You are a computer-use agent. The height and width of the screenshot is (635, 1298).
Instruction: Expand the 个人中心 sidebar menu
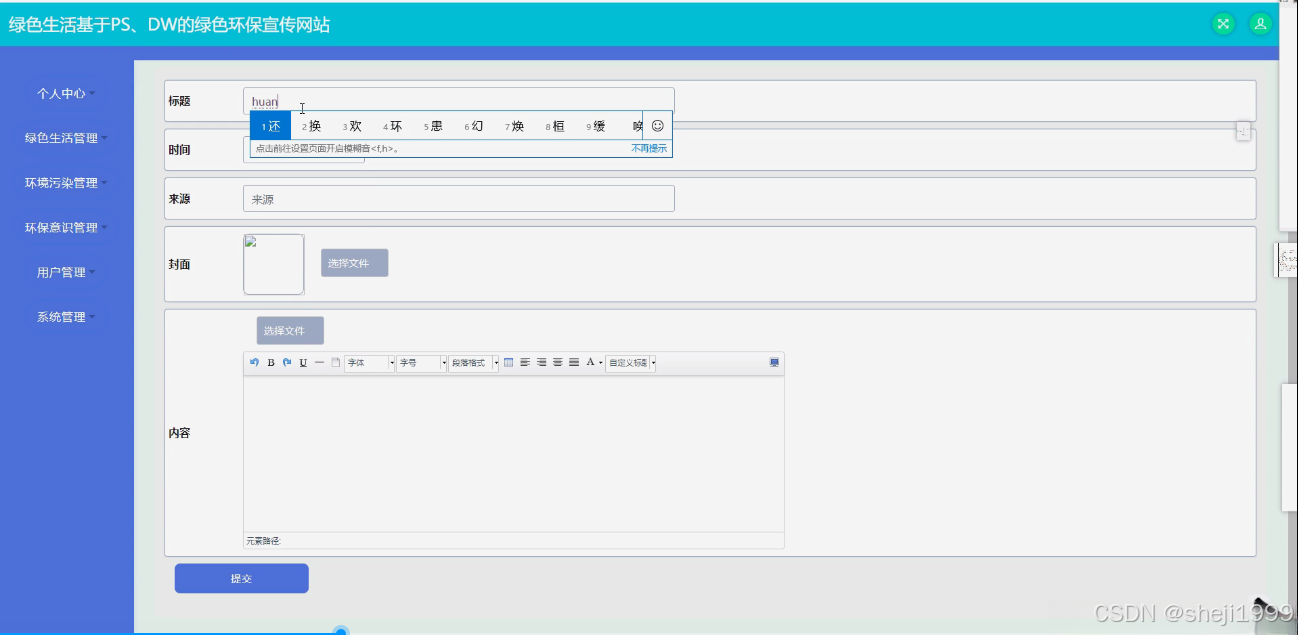66,93
